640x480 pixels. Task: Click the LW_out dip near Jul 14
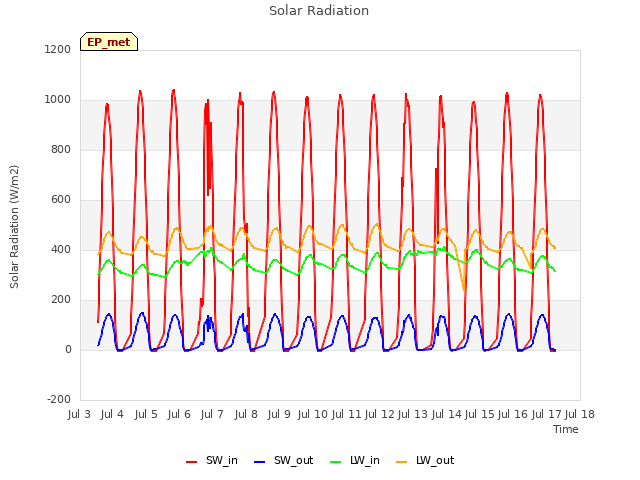[x=464, y=289]
